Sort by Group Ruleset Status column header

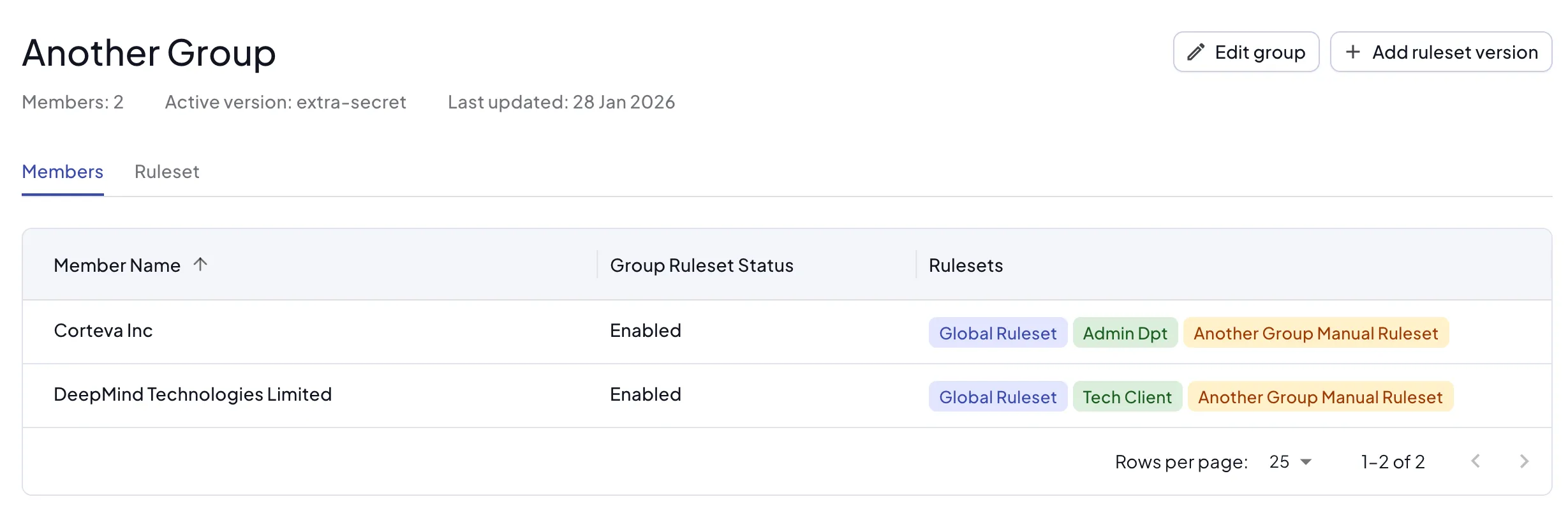701,265
